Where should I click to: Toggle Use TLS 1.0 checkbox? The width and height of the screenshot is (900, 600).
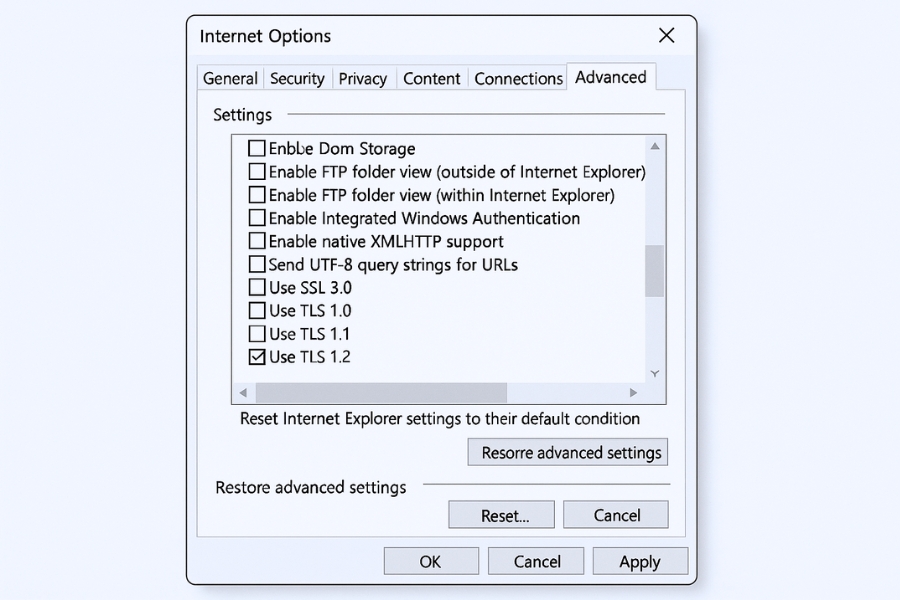pyautogui.click(x=257, y=311)
